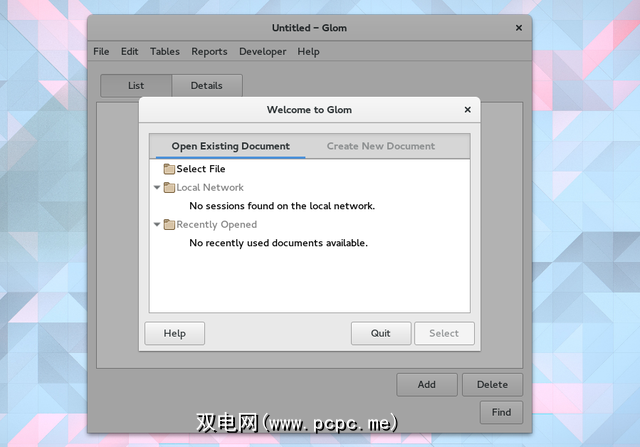Switch to the List view tab
Viewport: 640px width, 447px height.
[136, 85]
